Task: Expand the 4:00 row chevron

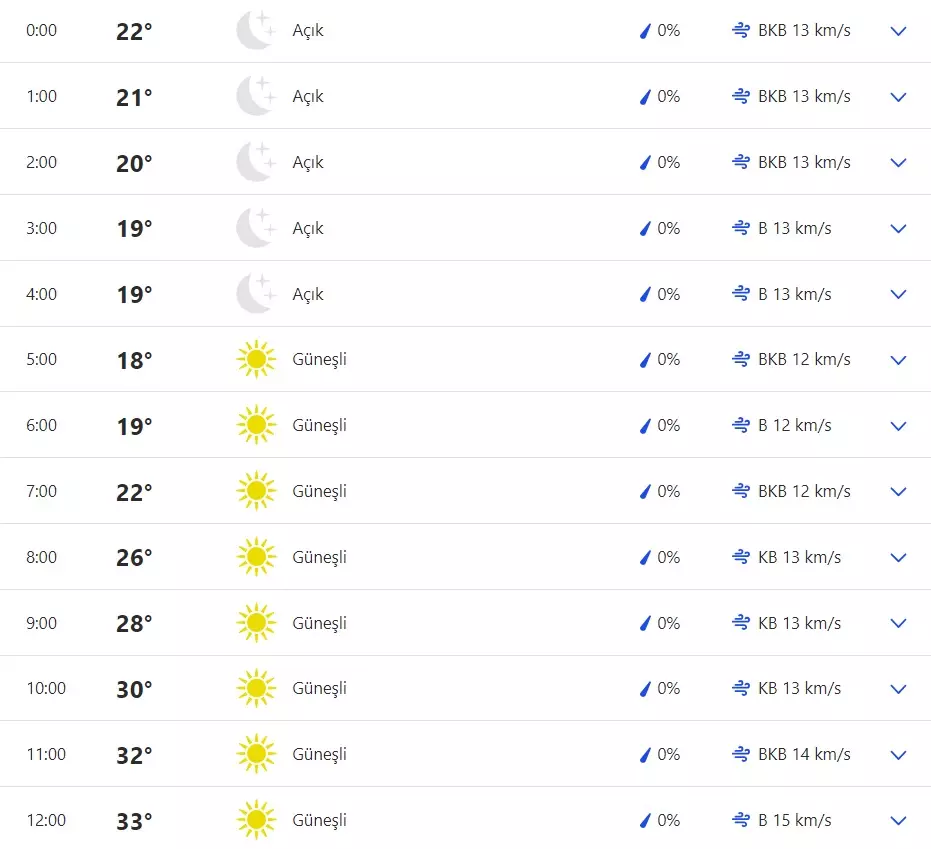Action: [898, 294]
